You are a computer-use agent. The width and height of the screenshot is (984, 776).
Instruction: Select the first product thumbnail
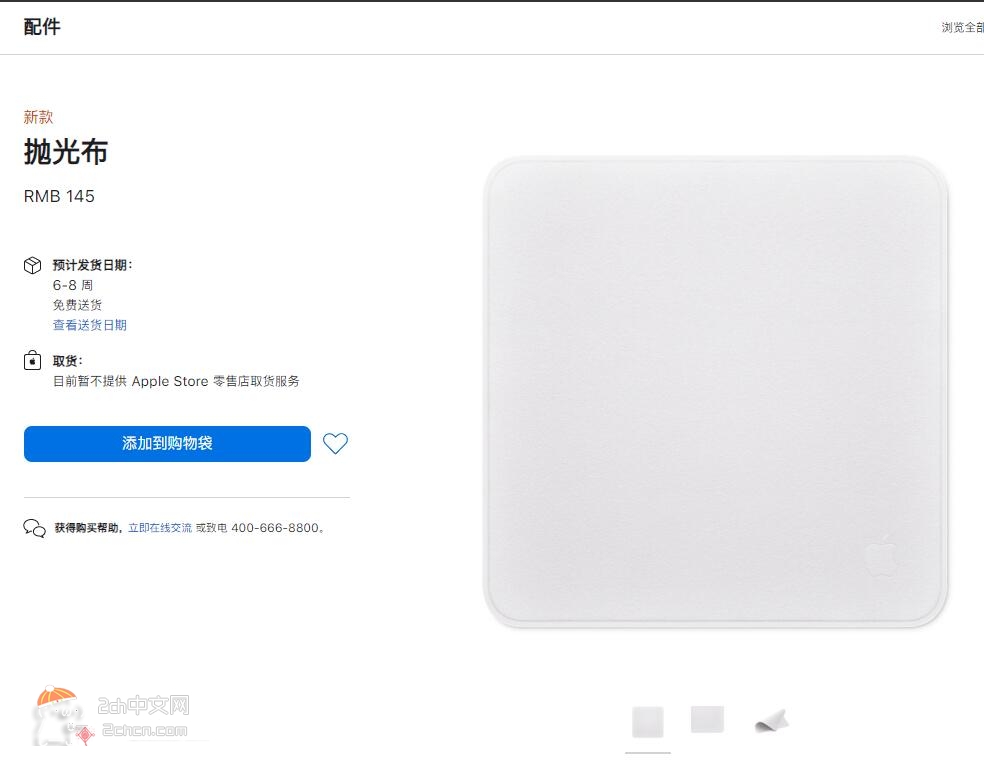pos(648,722)
